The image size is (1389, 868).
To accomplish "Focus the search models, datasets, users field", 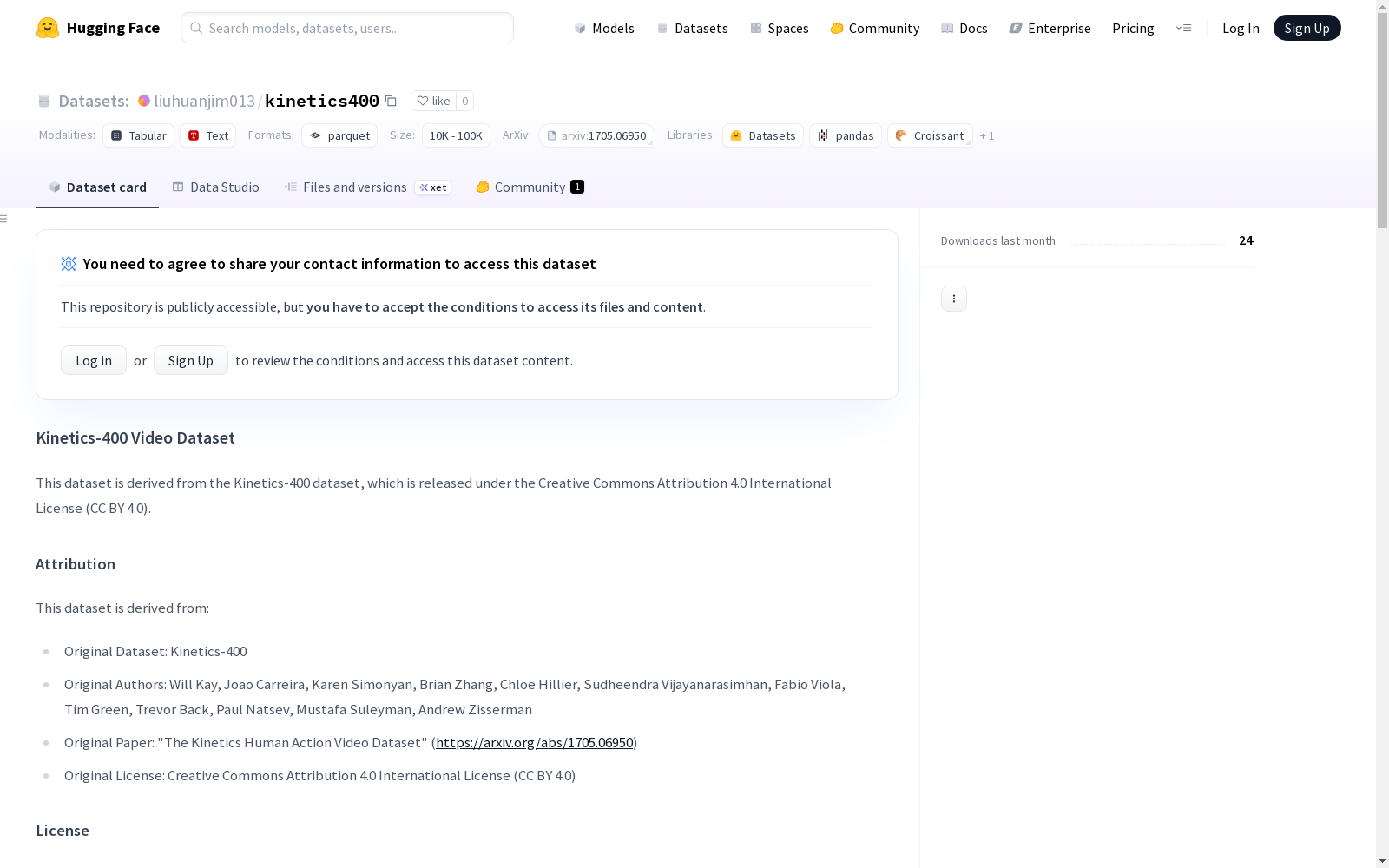I will click(347, 28).
